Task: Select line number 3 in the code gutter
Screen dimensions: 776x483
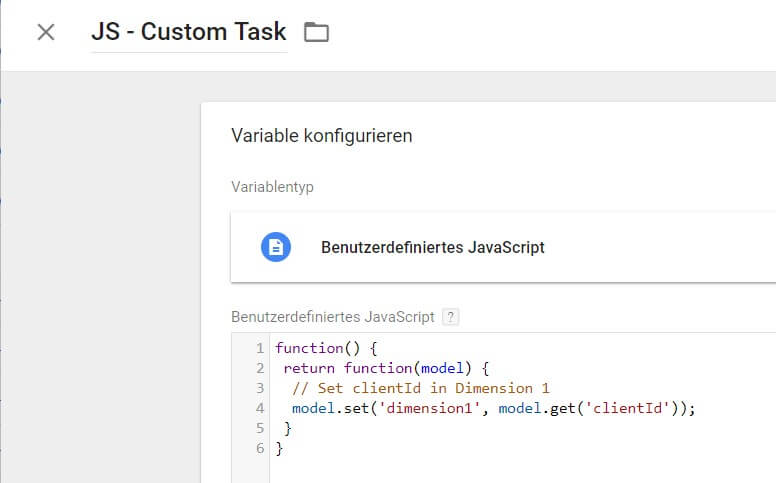Action: (x=260, y=388)
